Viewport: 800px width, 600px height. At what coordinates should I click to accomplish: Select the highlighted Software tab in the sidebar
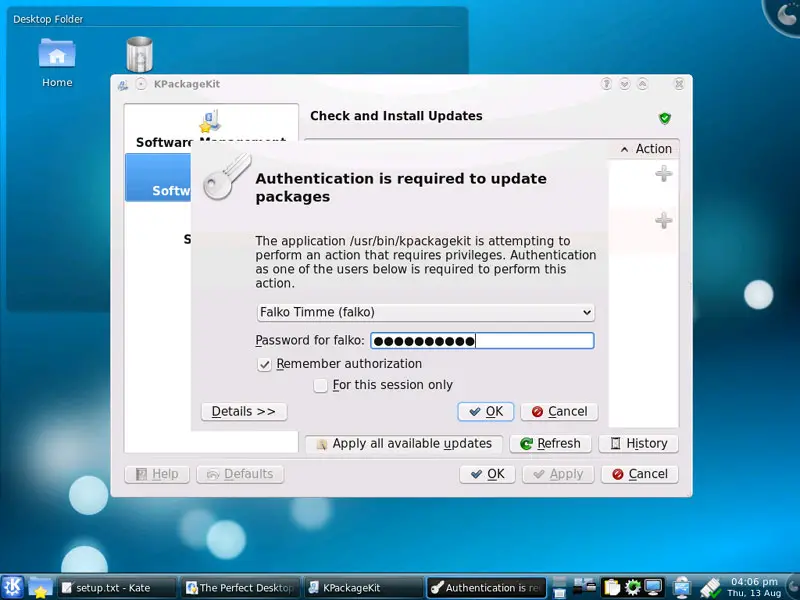click(158, 178)
